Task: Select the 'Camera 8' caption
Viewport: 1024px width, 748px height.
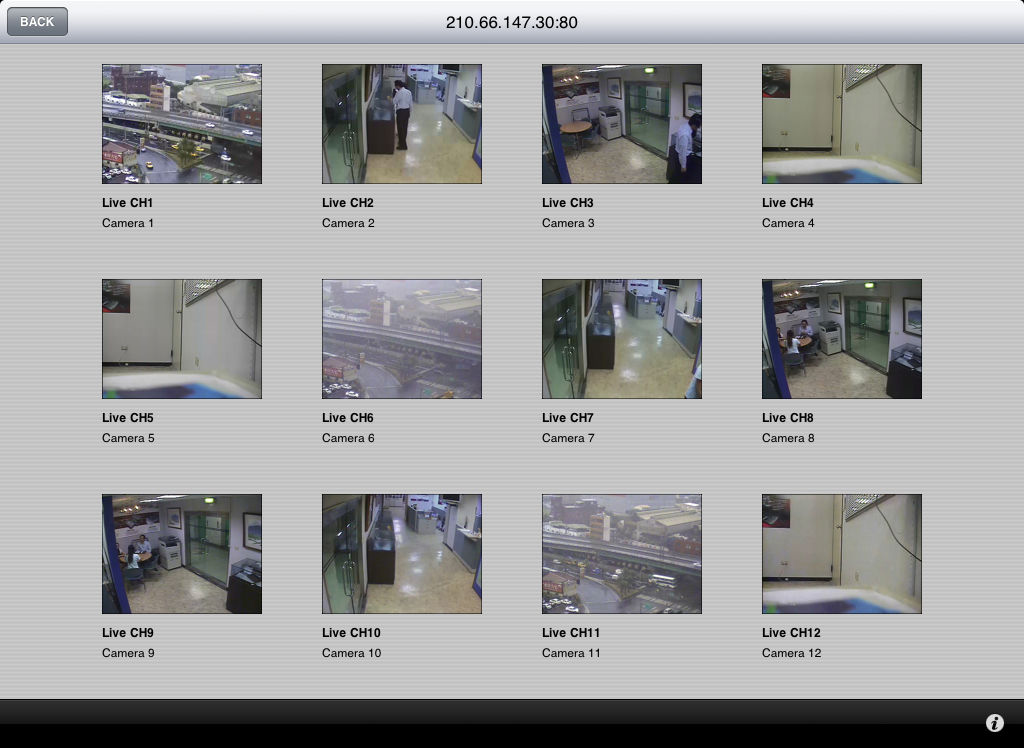Action: [788, 438]
